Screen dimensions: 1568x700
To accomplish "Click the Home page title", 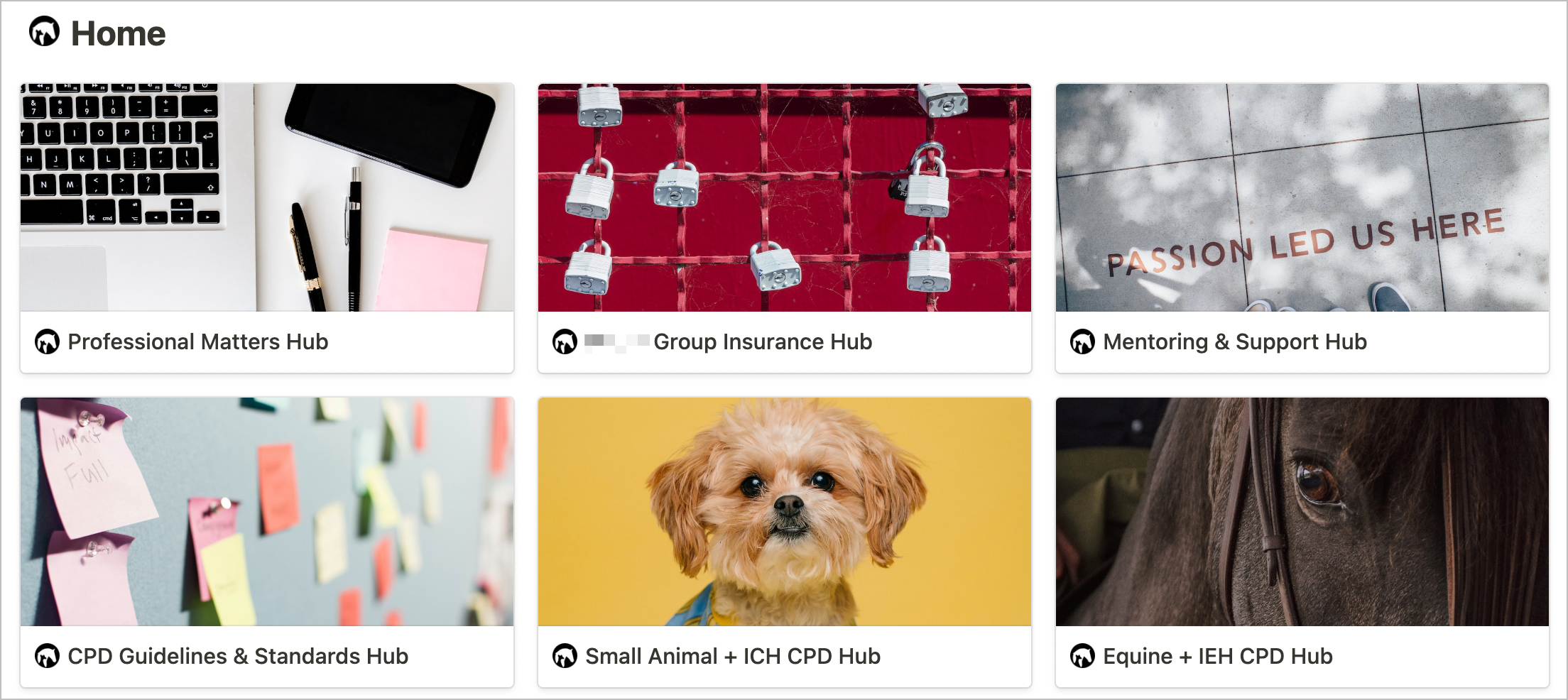I will [118, 33].
